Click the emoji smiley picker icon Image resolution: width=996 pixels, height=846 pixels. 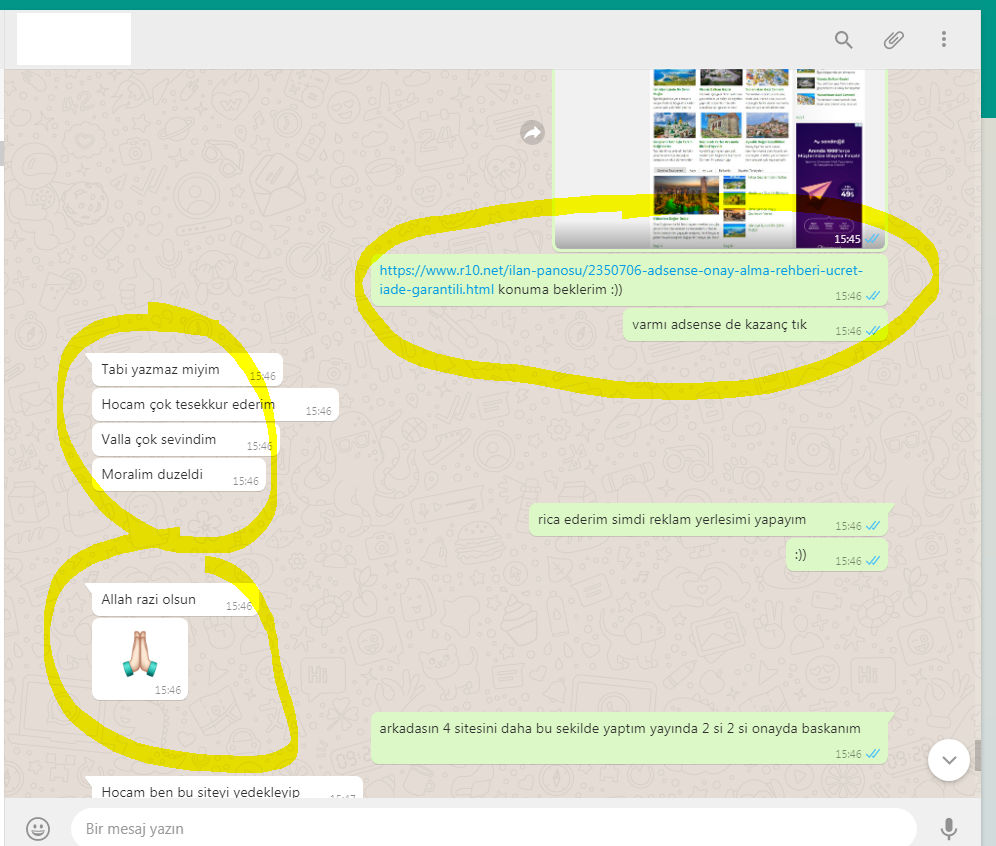(x=38, y=828)
